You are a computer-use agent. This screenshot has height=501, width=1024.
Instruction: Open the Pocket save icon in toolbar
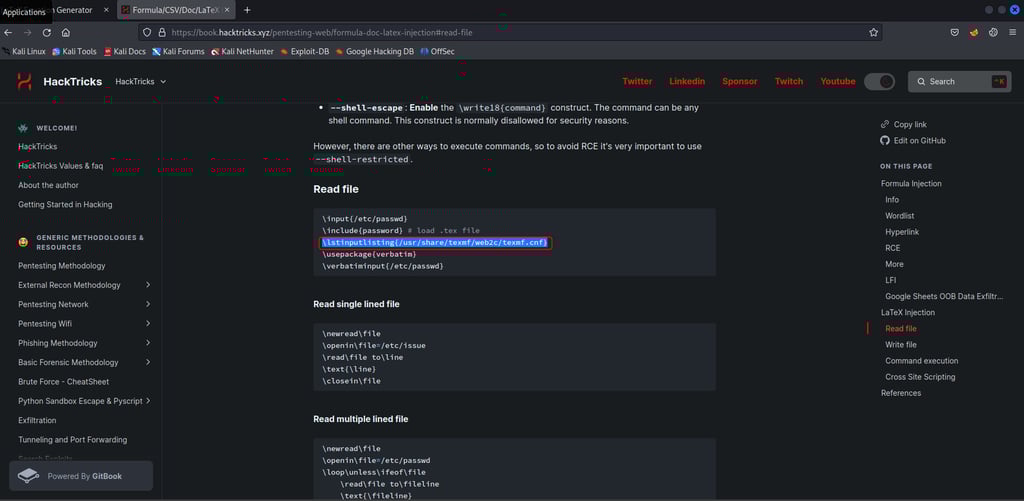click(x=954, y=32)
